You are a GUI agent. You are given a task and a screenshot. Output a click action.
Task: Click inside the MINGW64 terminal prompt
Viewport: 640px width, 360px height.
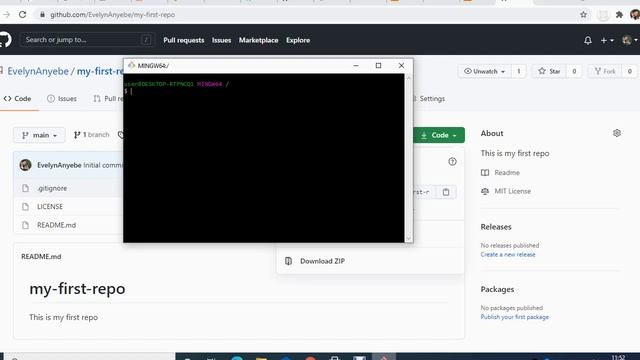pos(264,158)
